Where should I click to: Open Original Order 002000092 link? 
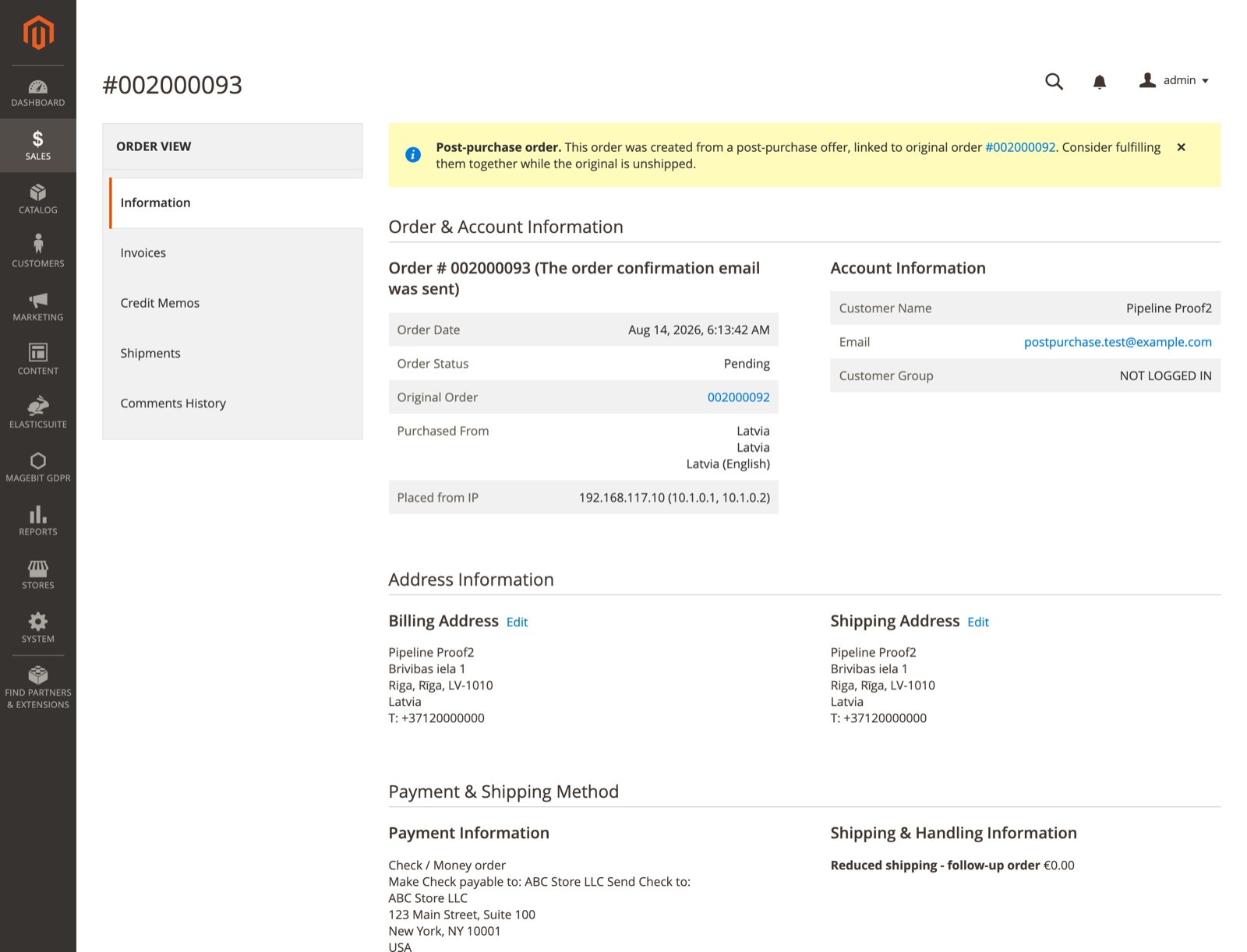738,397
